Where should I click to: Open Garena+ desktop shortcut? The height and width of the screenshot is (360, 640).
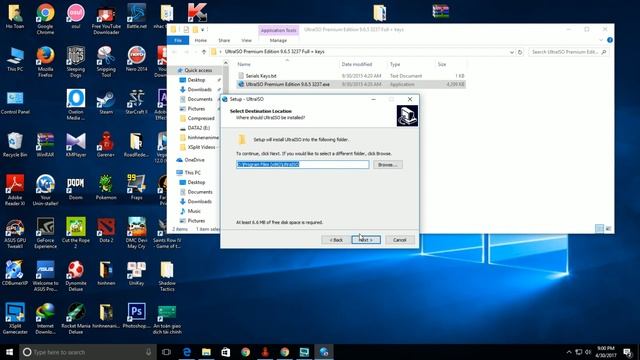(106, 145)
